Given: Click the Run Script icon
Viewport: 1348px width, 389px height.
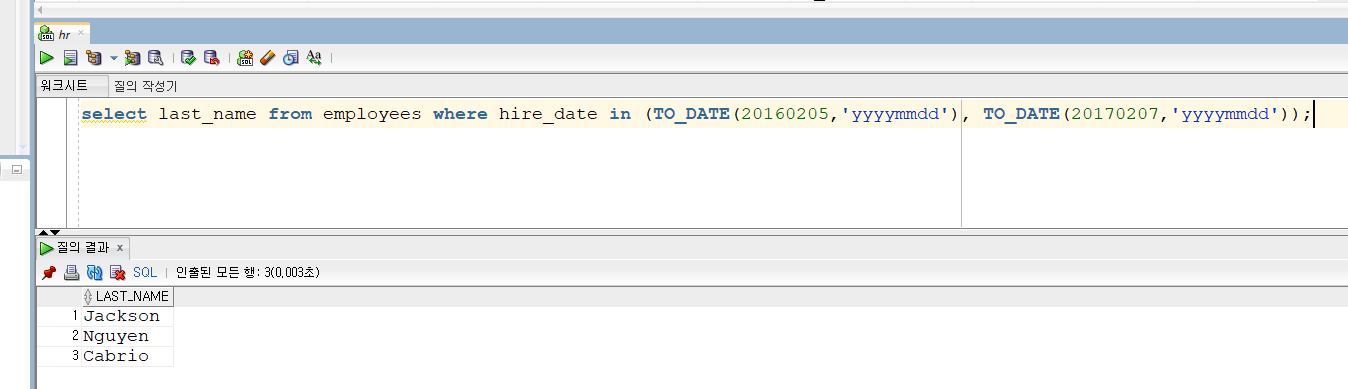Looking at the screenshot, I should pos(70,58).
